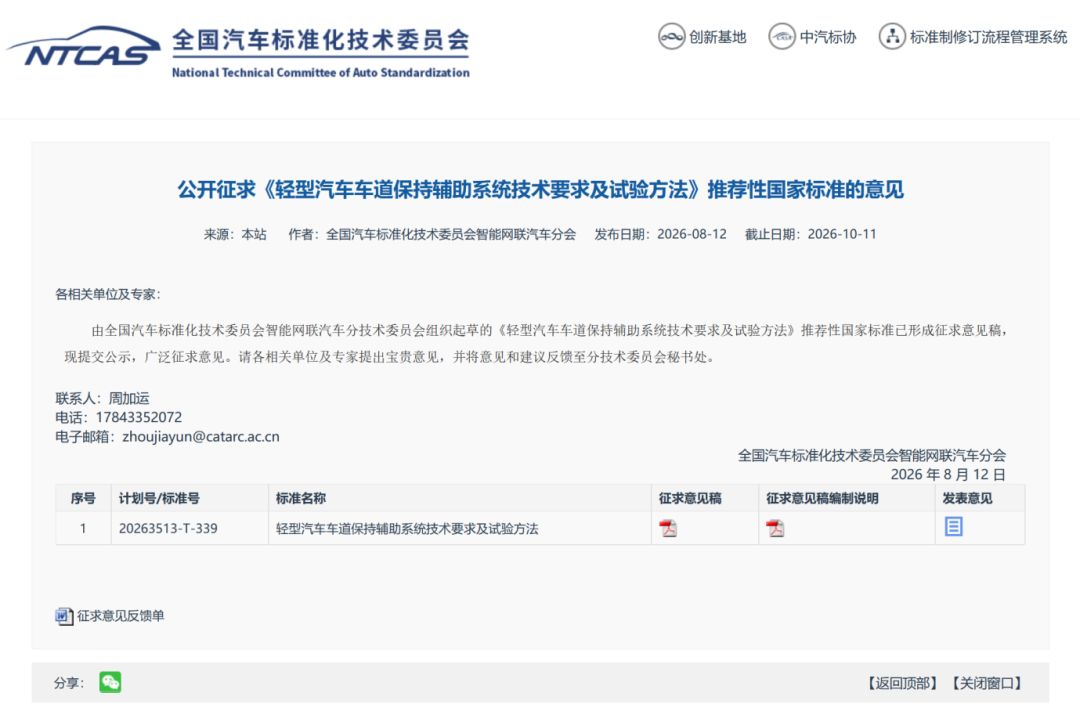Click the author text 作者：全国汽车标准化技术委员会智能网联汽车分会
Screen dimensions: 1080x711
(x=432, y=234)
